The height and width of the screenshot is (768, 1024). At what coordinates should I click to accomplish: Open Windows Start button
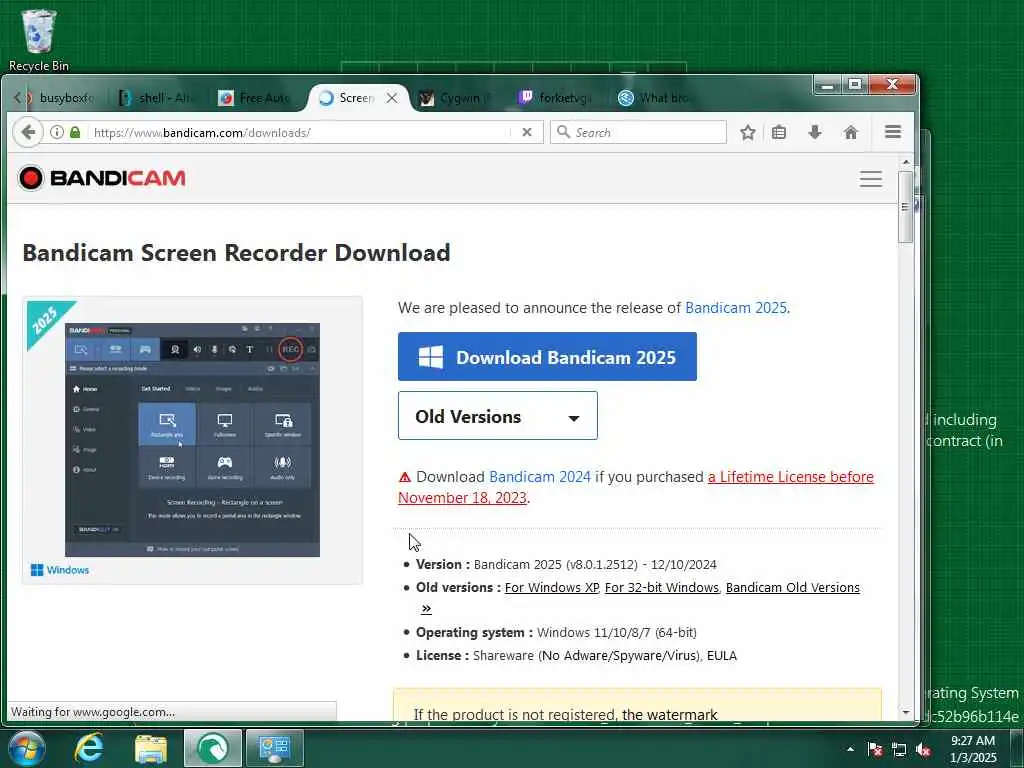26,748
